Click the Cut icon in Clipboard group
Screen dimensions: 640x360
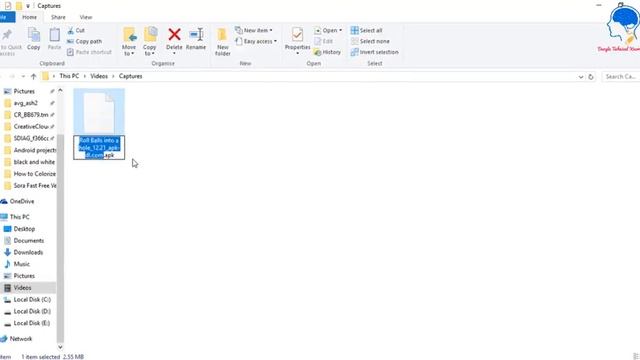point(70,30)
